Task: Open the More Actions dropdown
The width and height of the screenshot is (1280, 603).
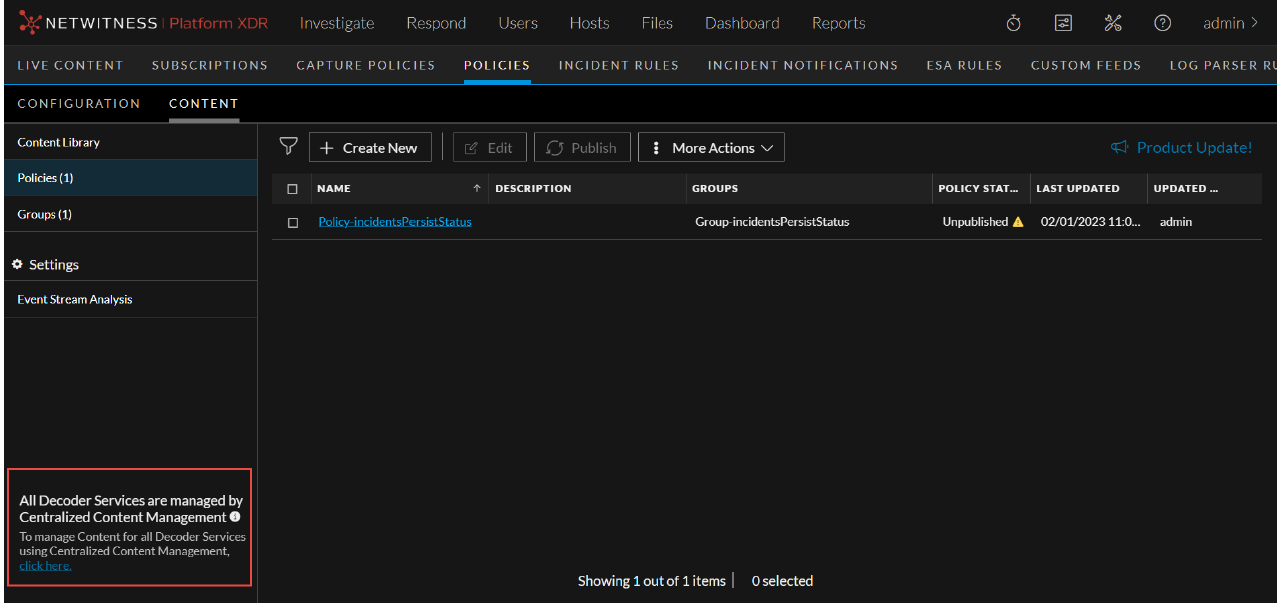Action: tap(711, 147)
